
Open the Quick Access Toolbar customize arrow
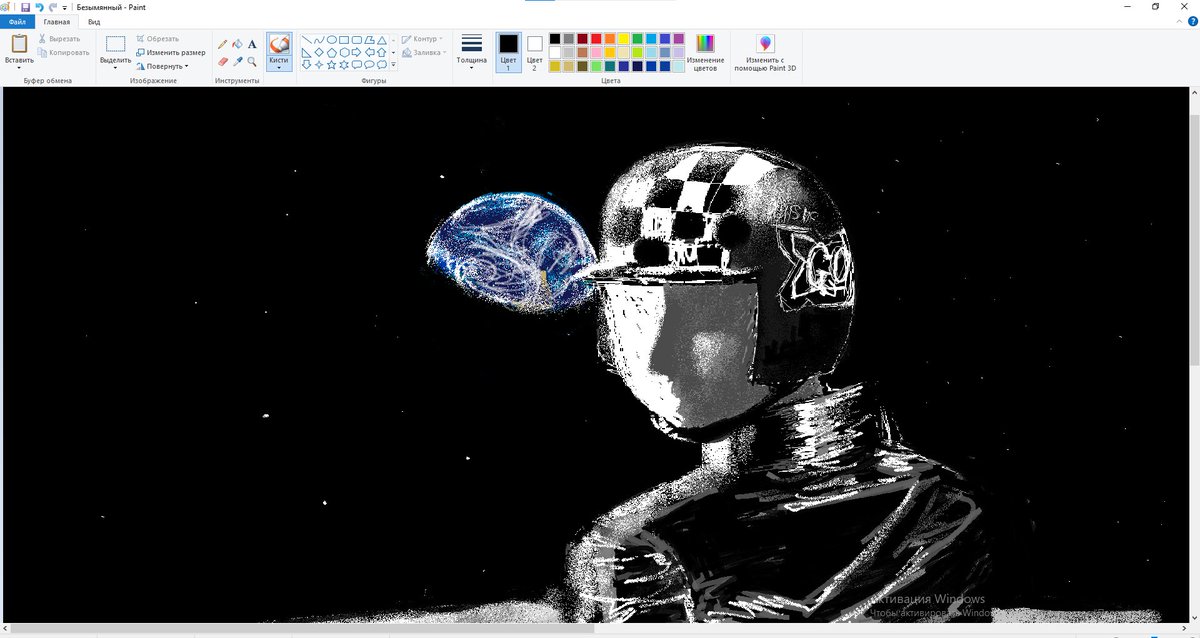click(x=65, y=7)
